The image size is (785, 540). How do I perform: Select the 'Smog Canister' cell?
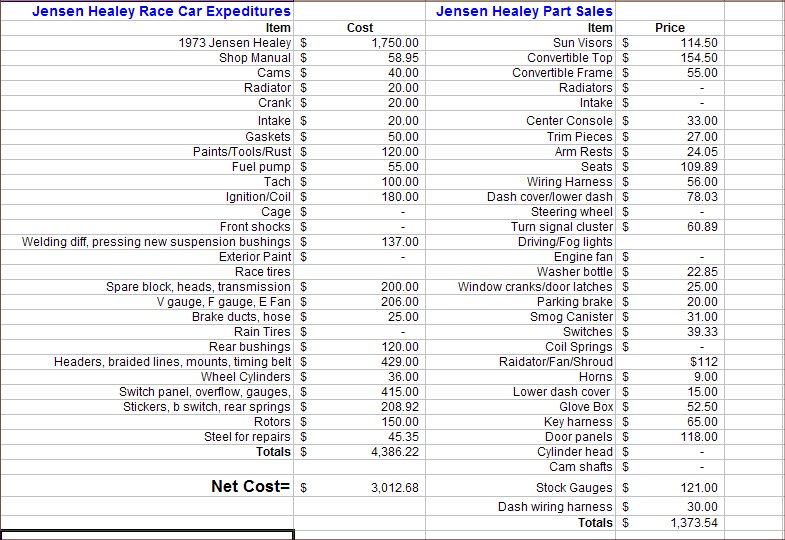tap(521, 317)
